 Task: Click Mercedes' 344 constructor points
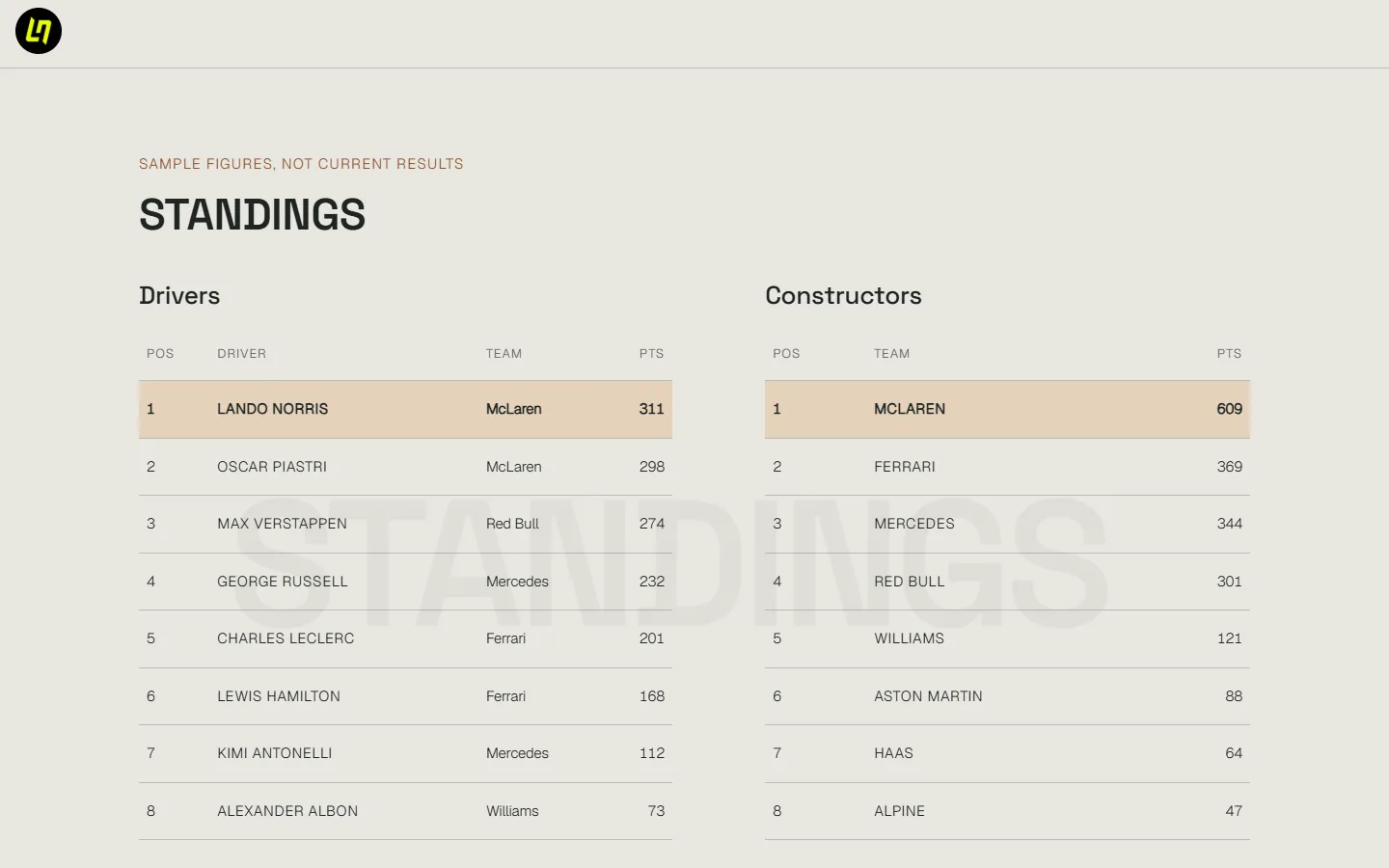1229,524
